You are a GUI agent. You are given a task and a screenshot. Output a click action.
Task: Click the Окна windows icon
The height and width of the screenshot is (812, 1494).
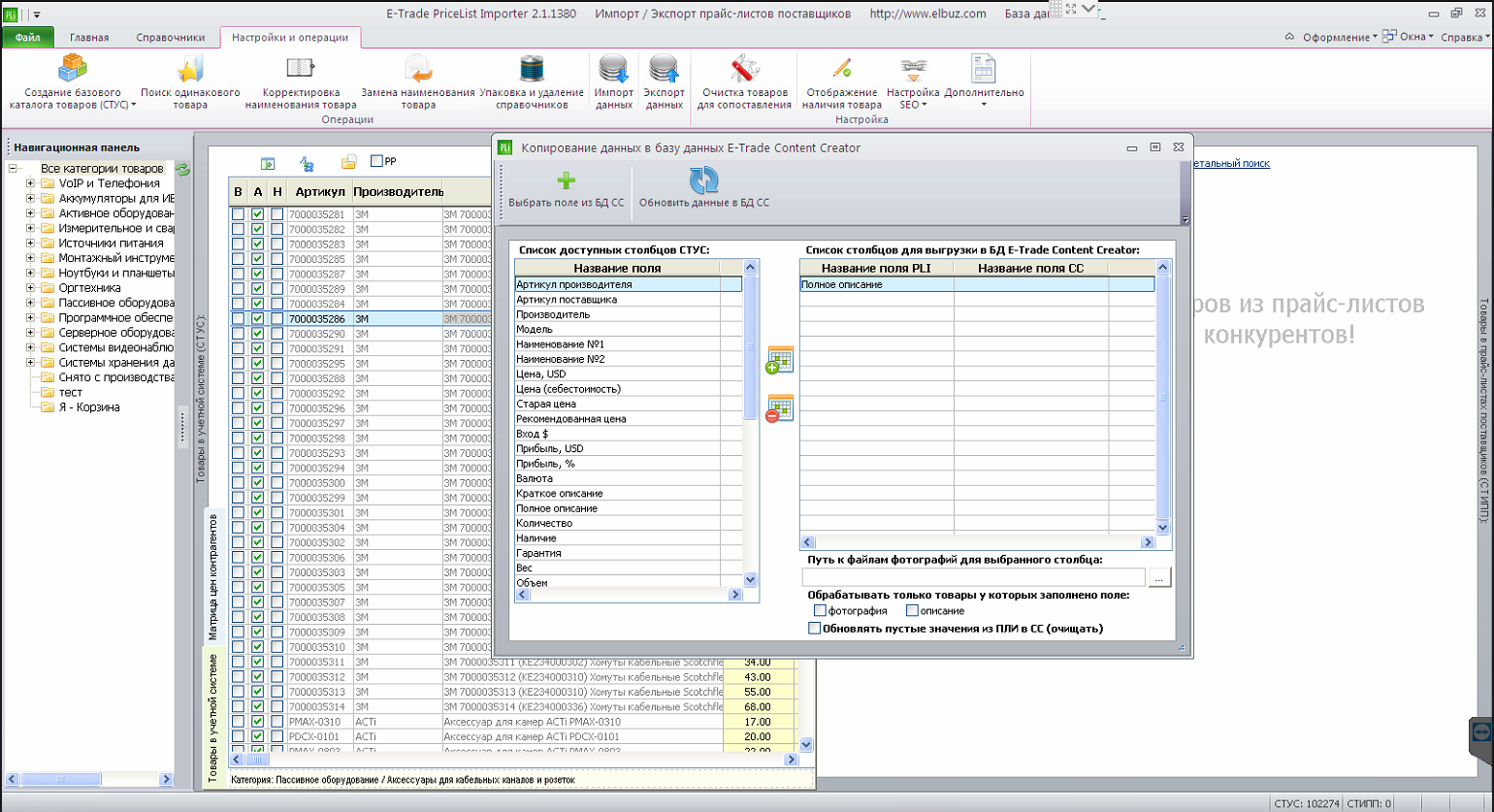(1390, 36)
